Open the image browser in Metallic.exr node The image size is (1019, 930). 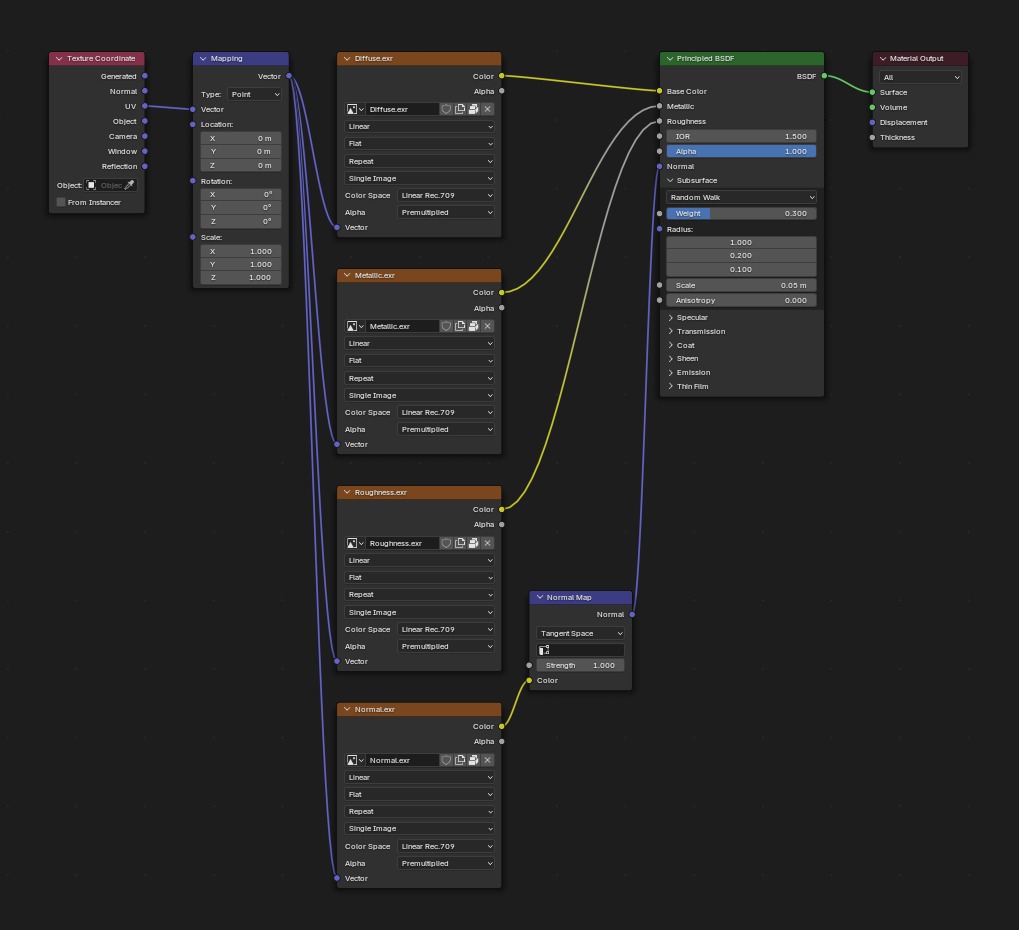pos(355,326)
